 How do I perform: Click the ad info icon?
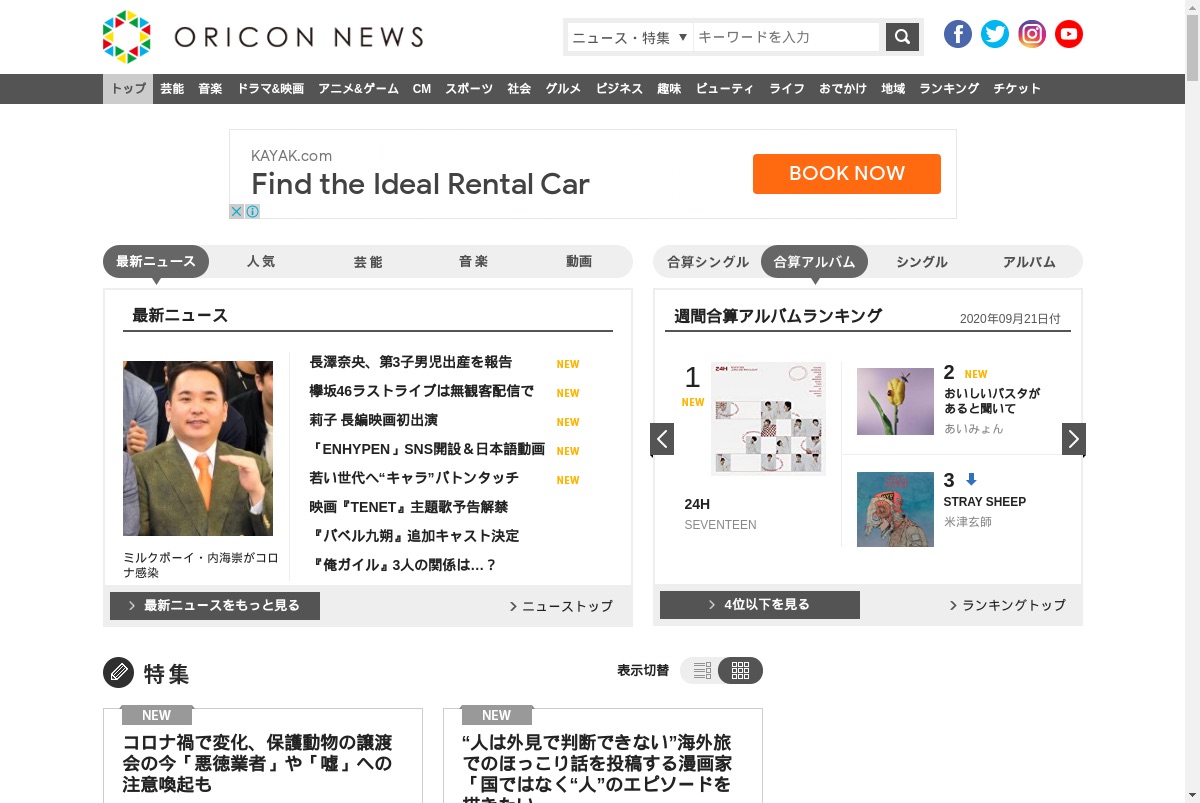coord(253,211)
